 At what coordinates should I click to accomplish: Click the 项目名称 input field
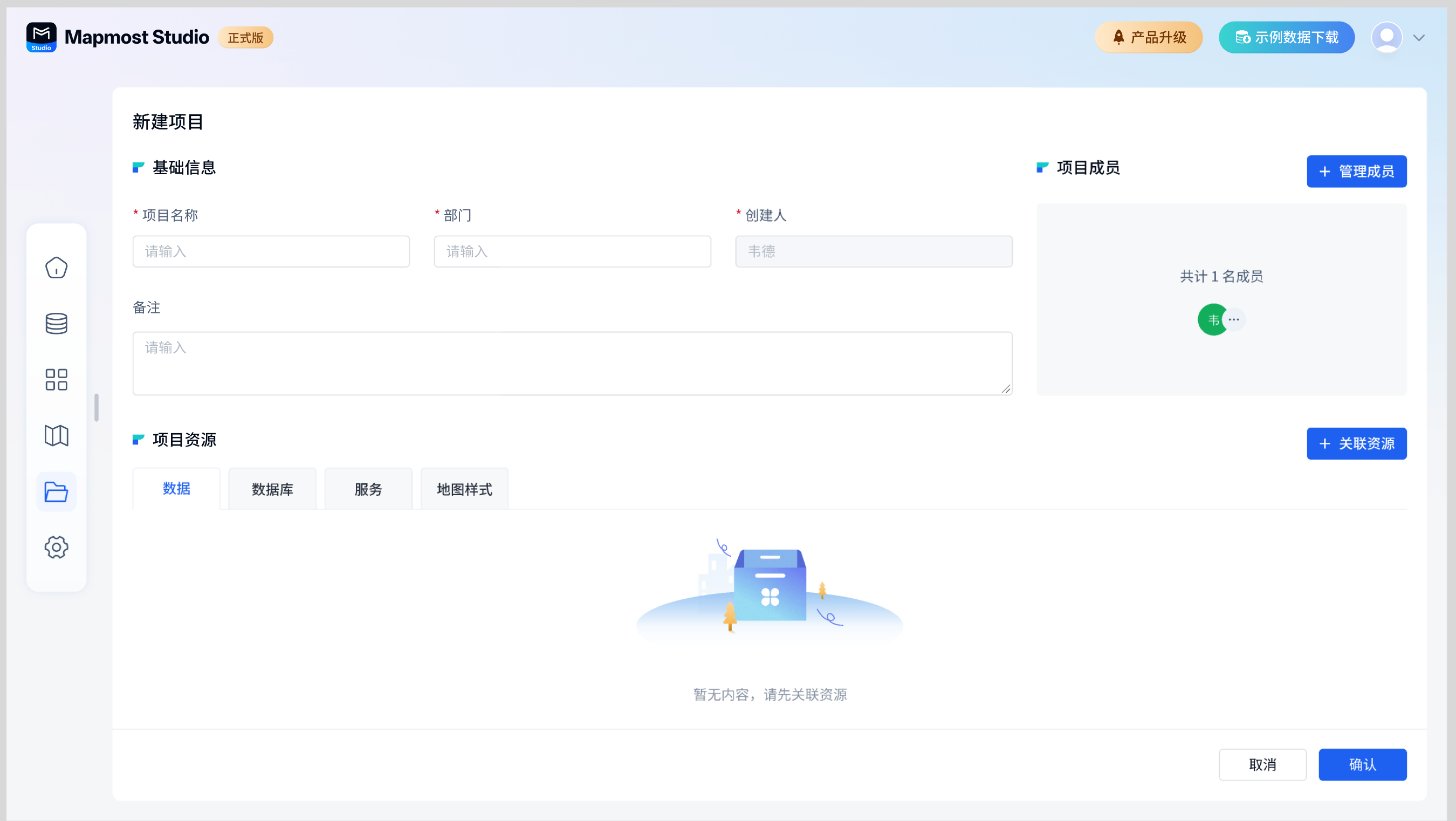[x=271, y=251]
